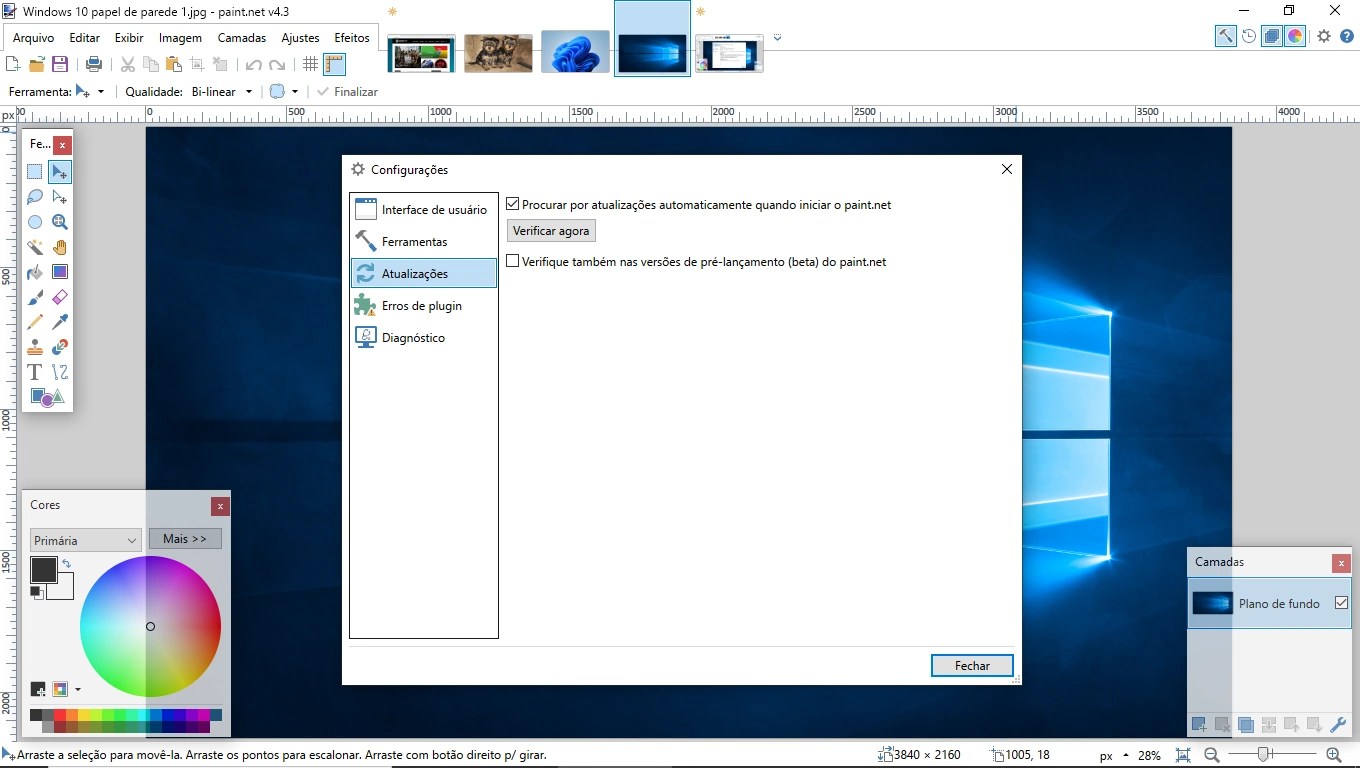This screenshot has width=1360, height=768.
Task: Select the Magic Wand tool
Action: [x=34, y=247]
